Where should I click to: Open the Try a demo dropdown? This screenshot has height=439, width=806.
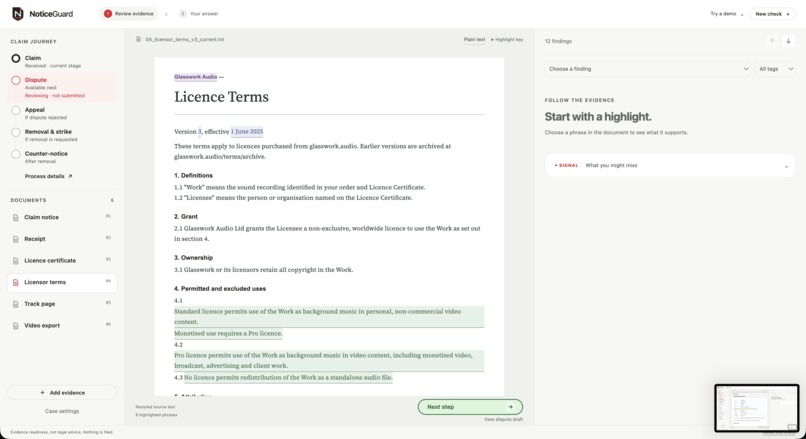coord(726,14)
